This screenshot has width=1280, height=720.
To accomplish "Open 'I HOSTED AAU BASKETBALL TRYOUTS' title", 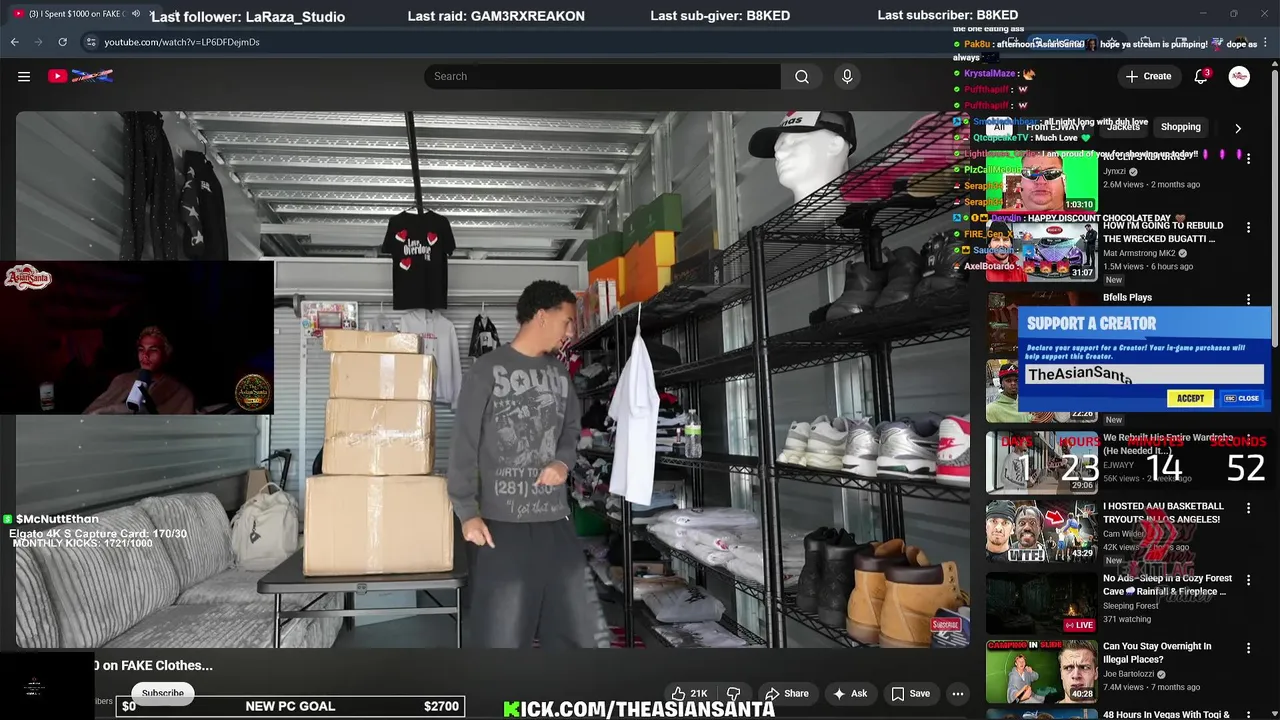I will pos(1163,513).
